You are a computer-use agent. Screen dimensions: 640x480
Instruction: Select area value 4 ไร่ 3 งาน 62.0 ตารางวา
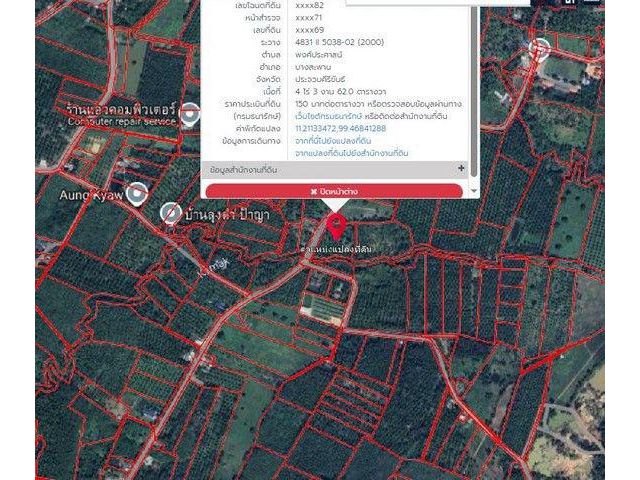coord(340,91)
